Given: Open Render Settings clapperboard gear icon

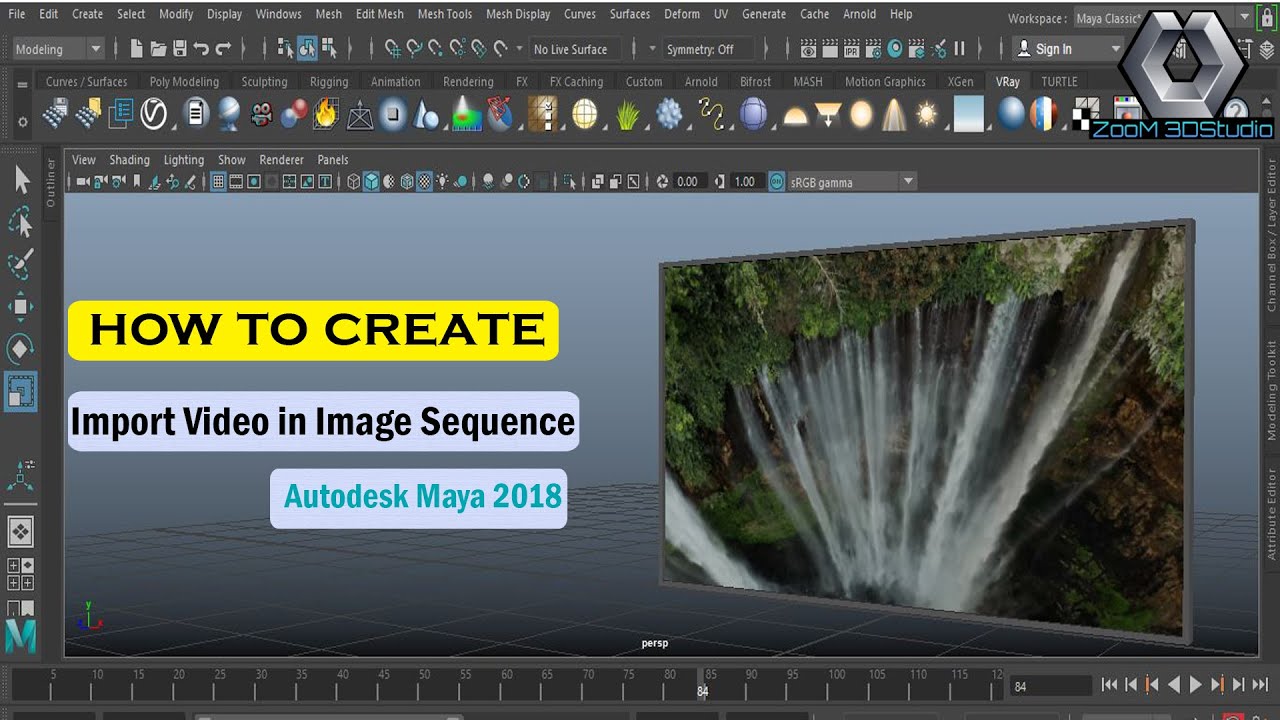Looking at the screenshot, I should pyautogui.click(x=874, y=48).
